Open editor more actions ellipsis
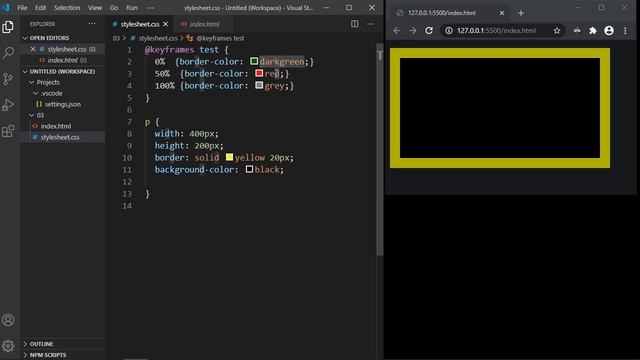The width and height of the screenshot is (640, 360). point(370,24)
